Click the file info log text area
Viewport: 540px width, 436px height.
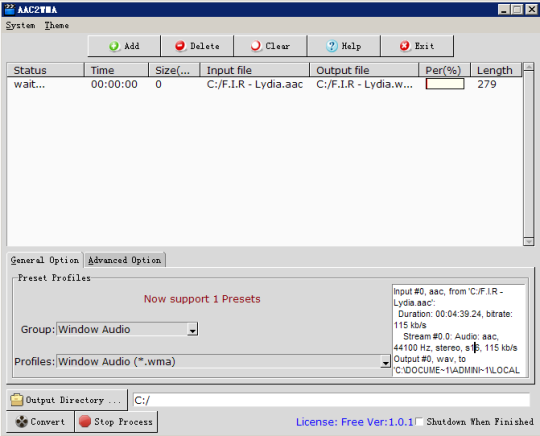click(x=459, y=330)
